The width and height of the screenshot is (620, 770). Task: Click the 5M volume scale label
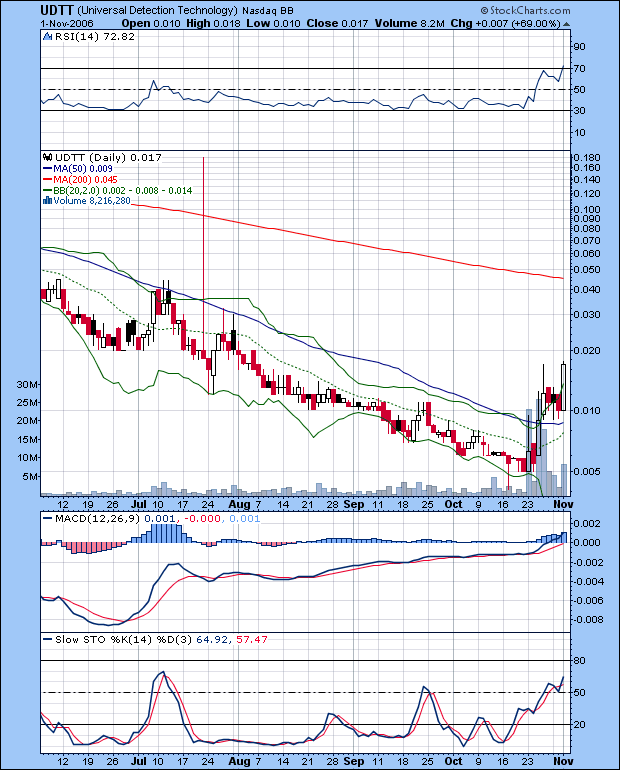pyautogui.click(x=30, y=477)
